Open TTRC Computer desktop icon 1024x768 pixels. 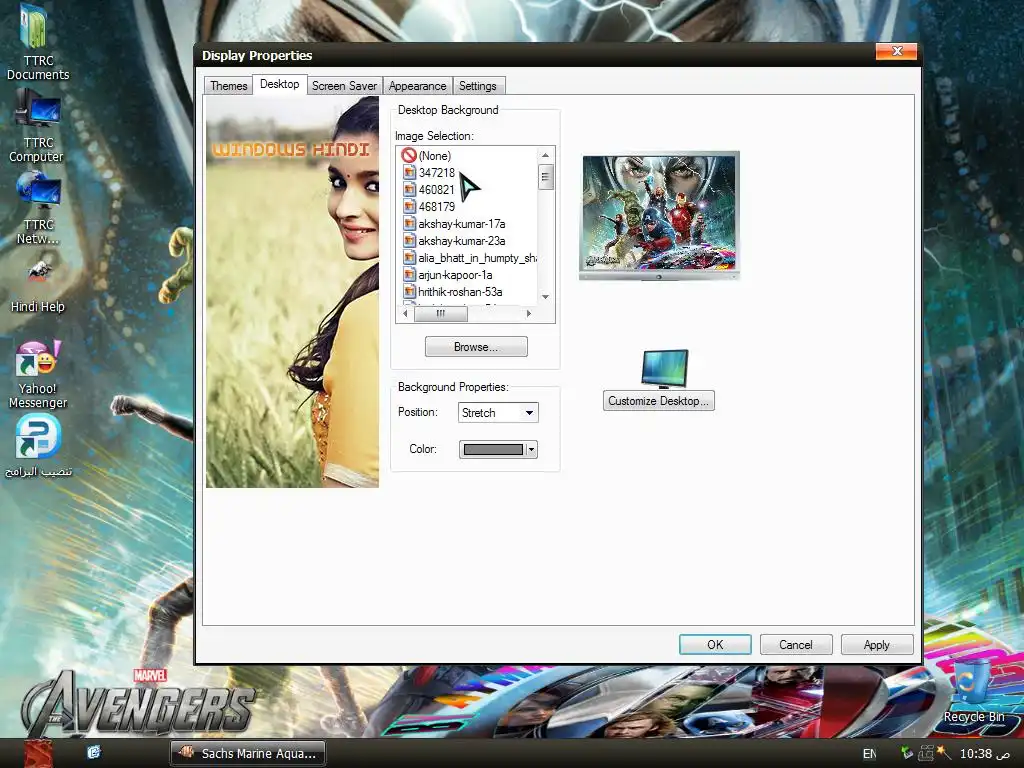point(37,125)
